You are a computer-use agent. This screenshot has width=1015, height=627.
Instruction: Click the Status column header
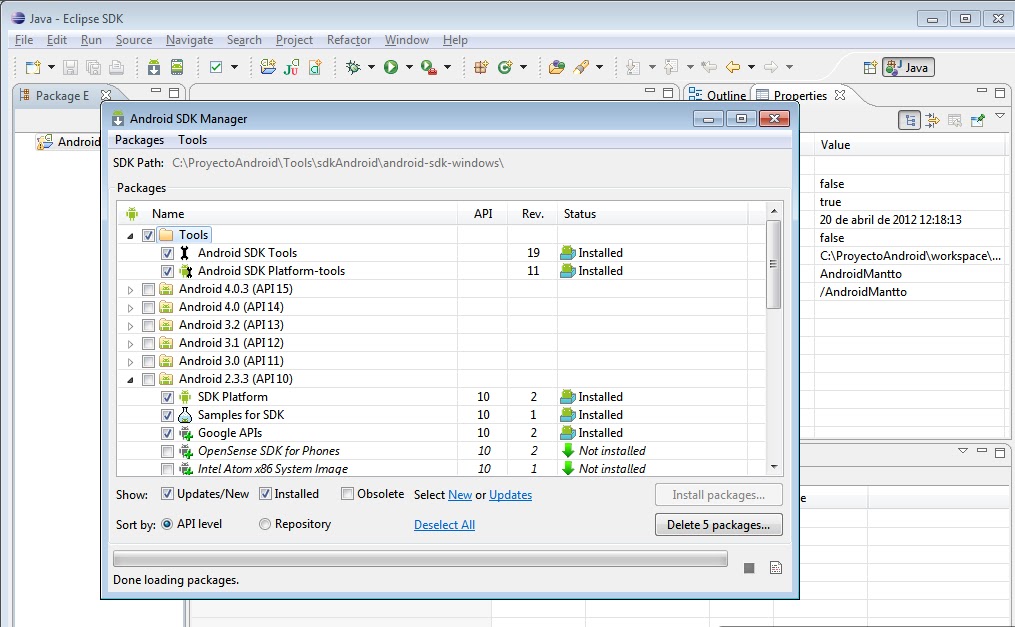pyautogui.click(x=652, y=214)
